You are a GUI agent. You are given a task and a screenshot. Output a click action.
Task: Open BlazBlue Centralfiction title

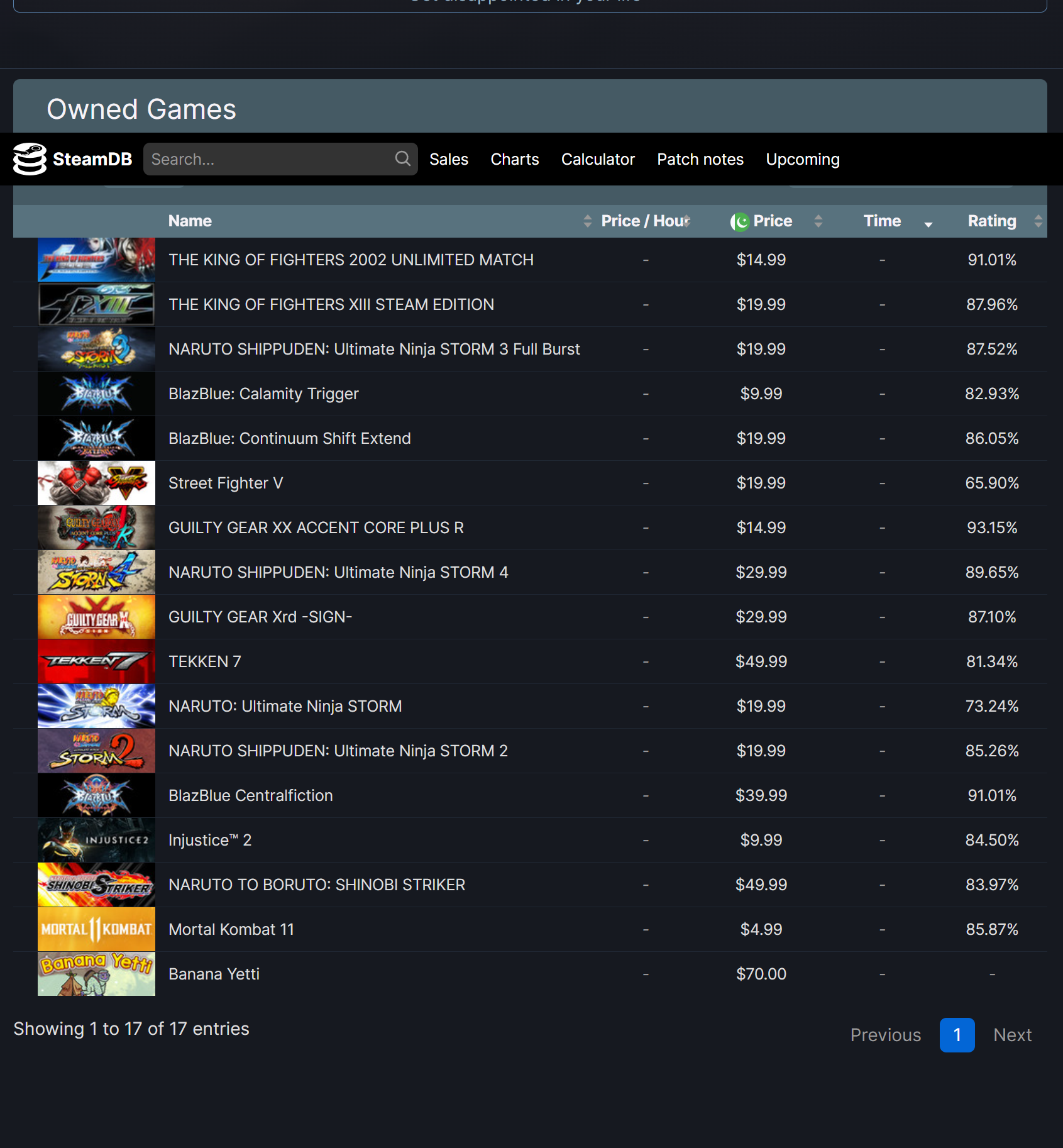click(x=251, y=795)
